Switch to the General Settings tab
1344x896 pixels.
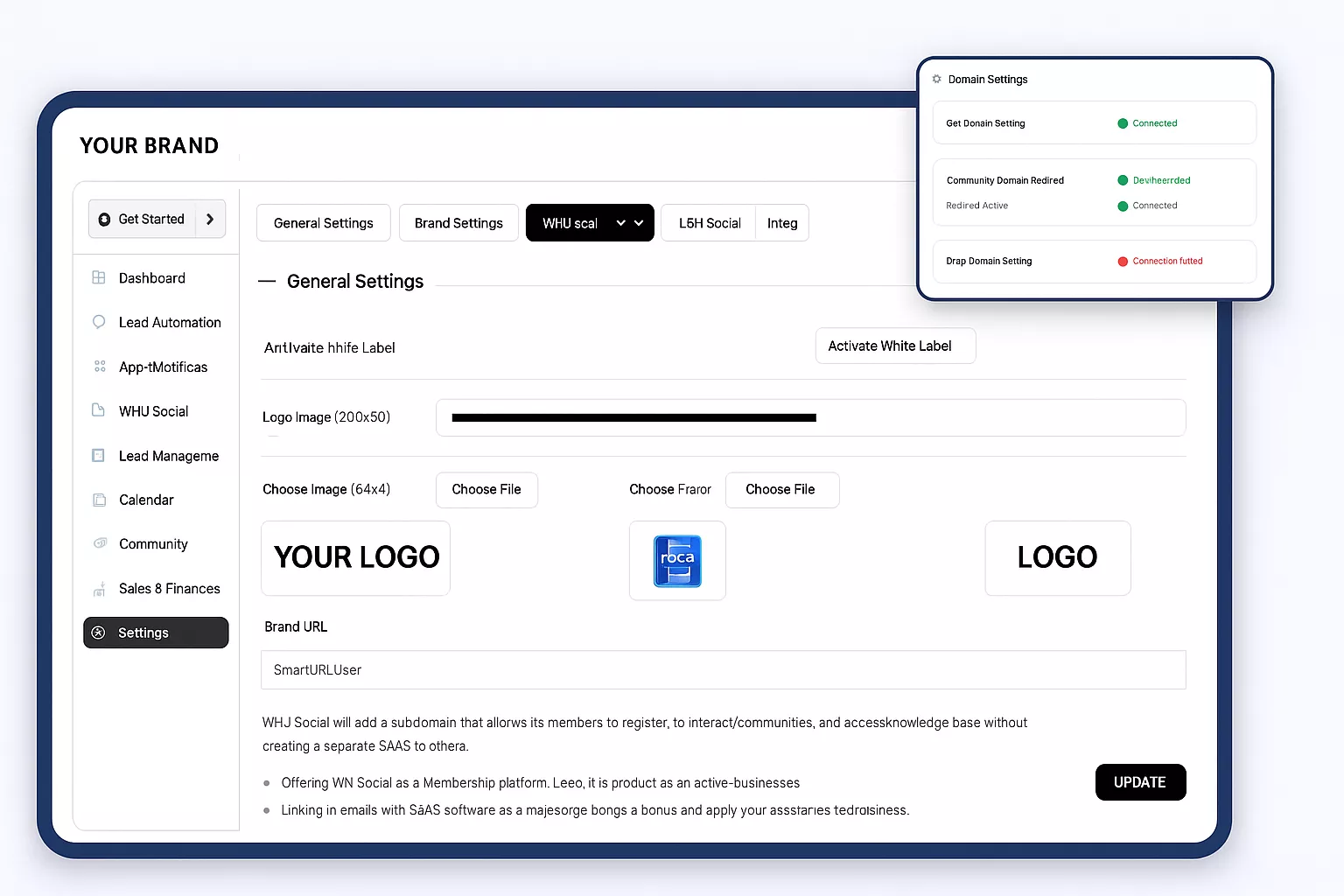pyautogui.click(x=323, y=223)
